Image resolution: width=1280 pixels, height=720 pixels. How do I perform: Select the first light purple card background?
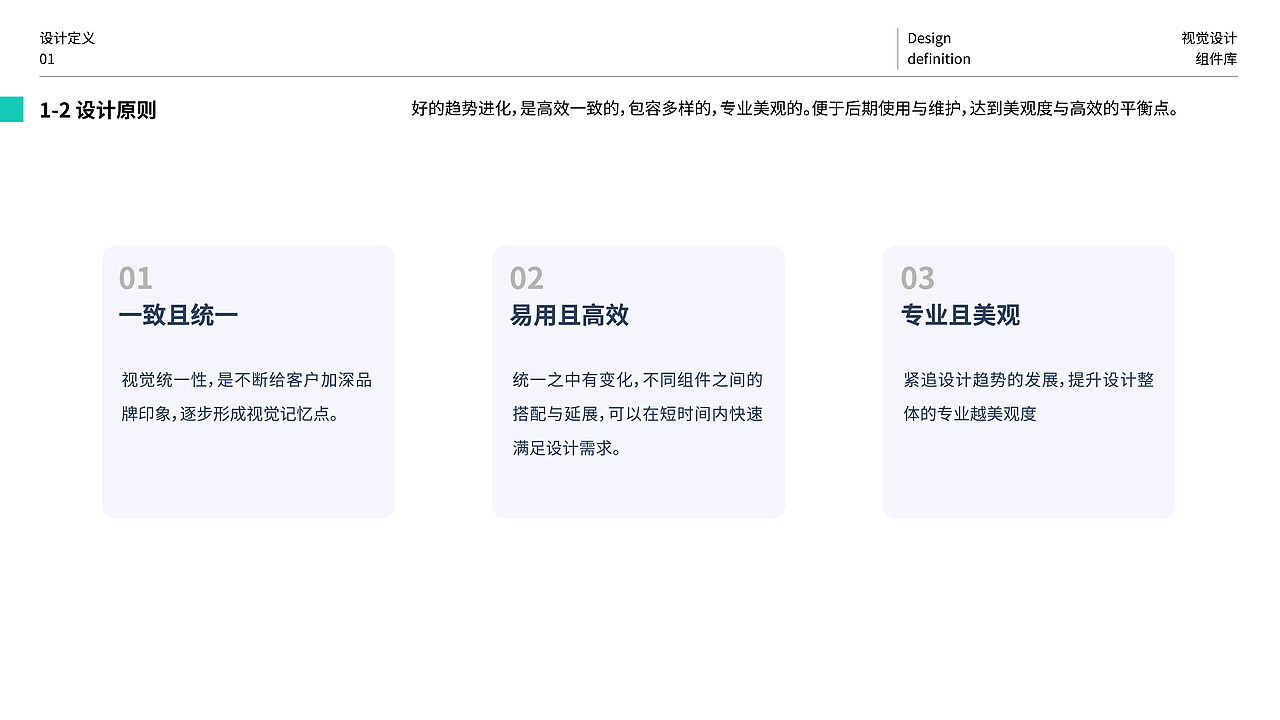pos(248,470)
